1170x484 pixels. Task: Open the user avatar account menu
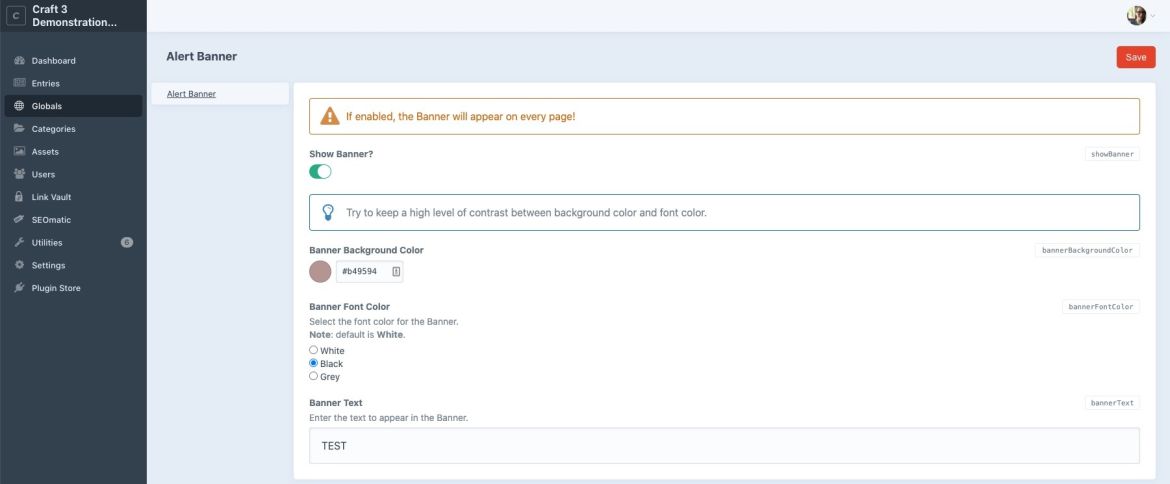click(1138, 15)
